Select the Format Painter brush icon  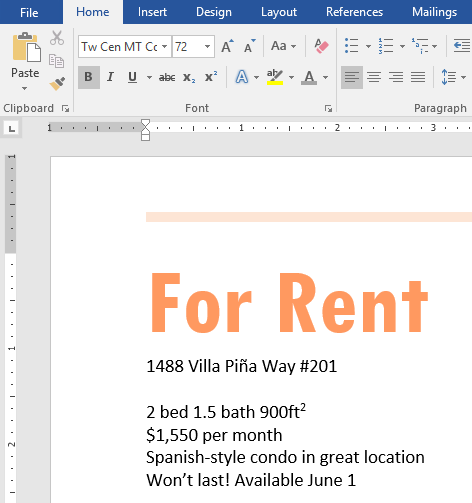pos(57,84)
